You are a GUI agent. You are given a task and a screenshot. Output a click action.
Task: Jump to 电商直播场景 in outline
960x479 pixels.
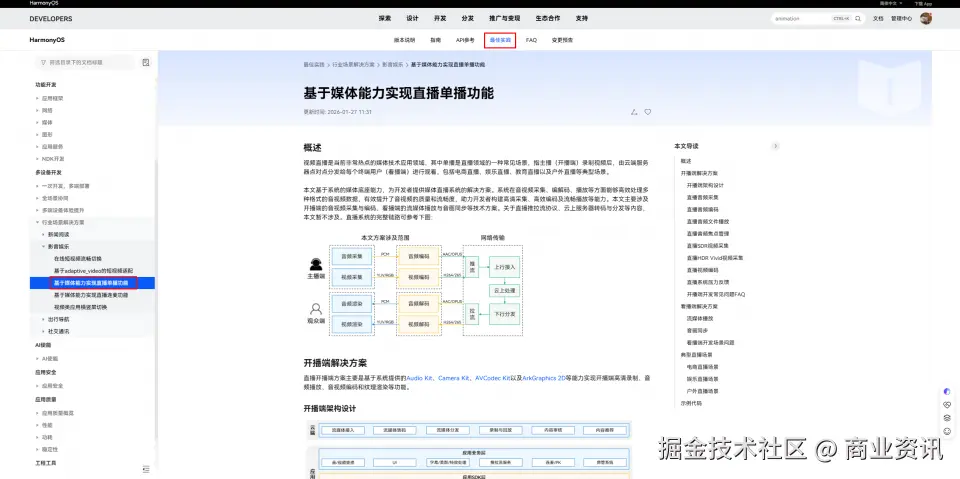point(703,367)
